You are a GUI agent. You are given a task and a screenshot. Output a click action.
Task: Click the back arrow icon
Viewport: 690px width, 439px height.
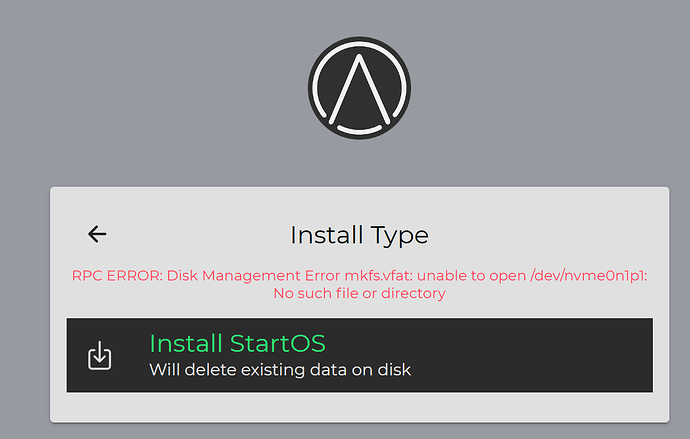(97, 234)
